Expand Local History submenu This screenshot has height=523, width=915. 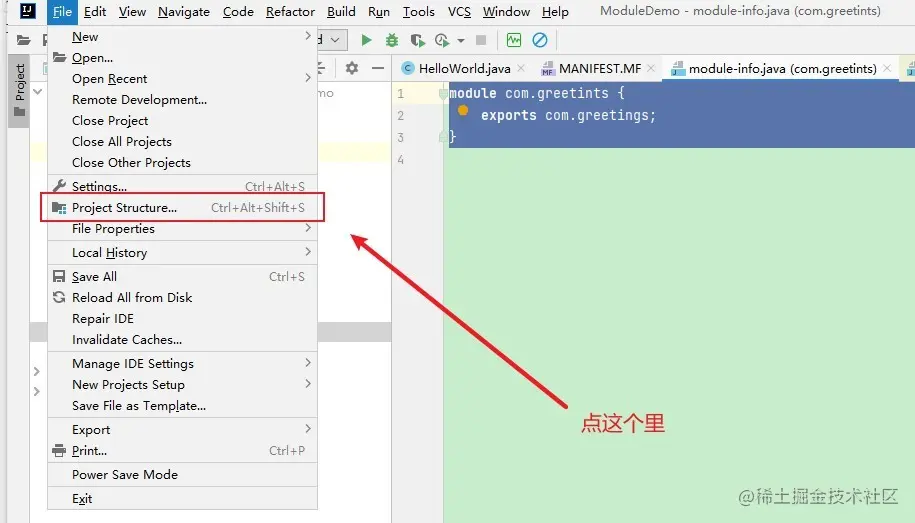[x=182, y=253]
